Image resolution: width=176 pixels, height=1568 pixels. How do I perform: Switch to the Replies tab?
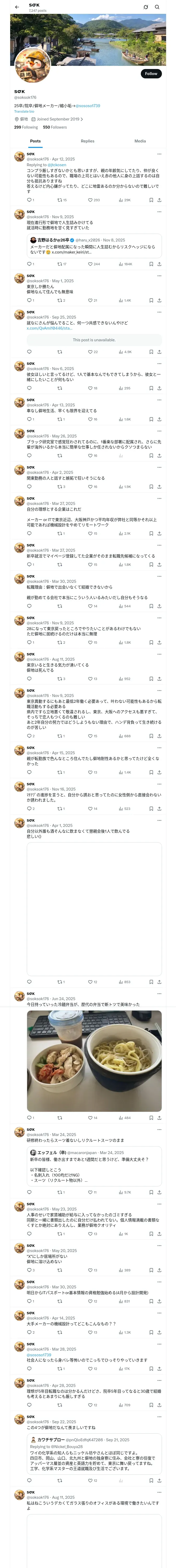(87, 141)
